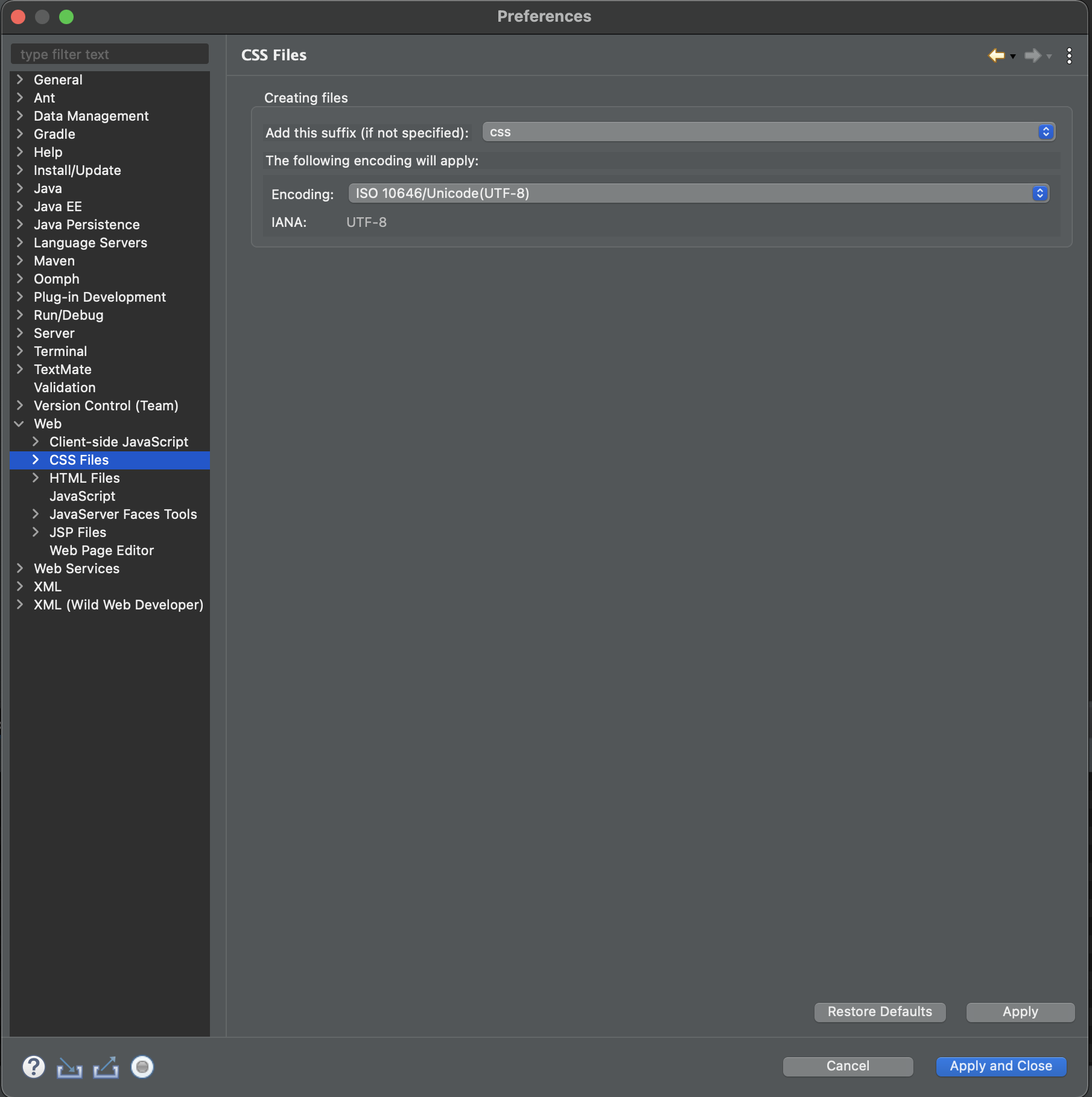The image size is (1092, 1097).
Task: Expand the Ant tree node
Action: point(20,98)
